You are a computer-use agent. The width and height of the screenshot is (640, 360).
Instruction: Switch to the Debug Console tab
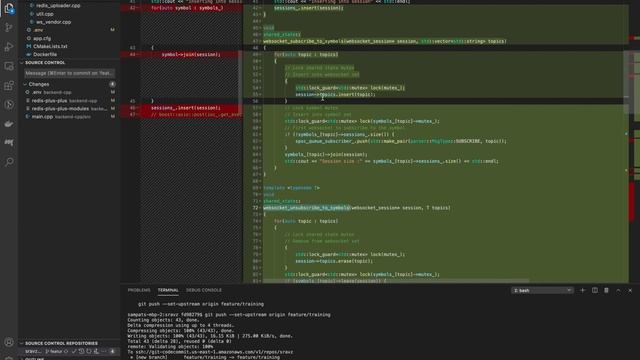204,290
